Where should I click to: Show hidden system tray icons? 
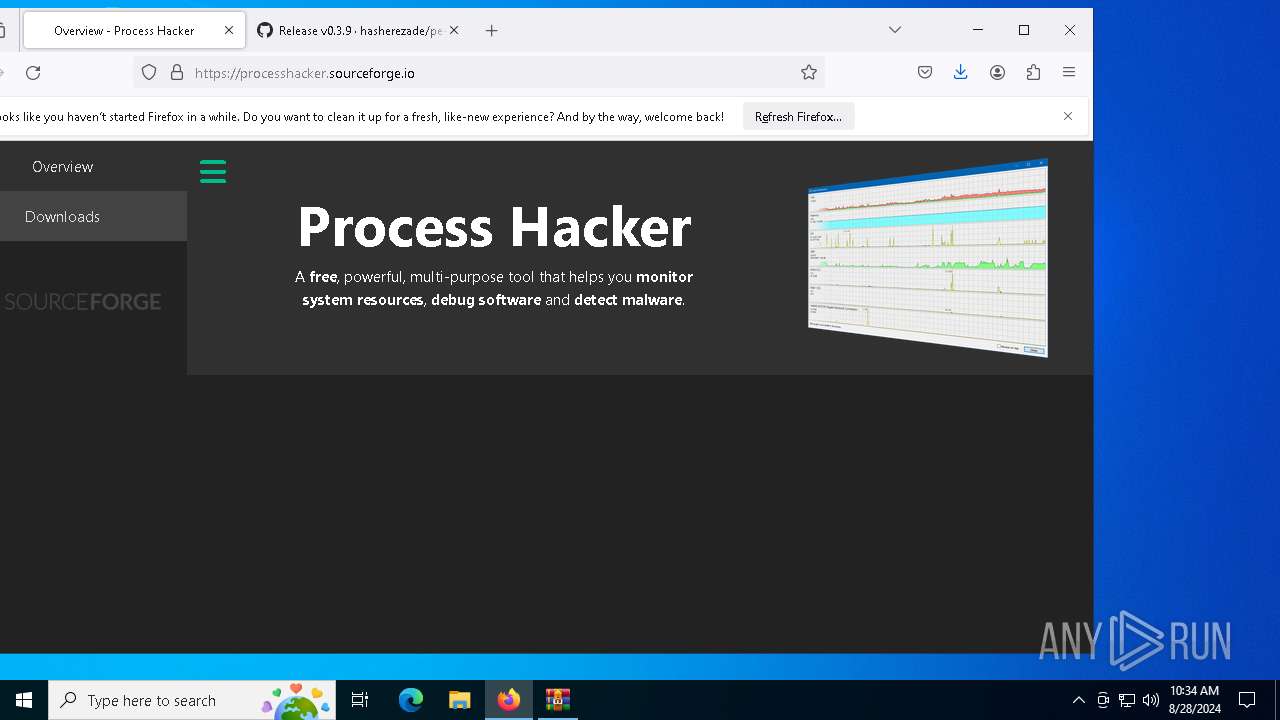coord(1078,700)
